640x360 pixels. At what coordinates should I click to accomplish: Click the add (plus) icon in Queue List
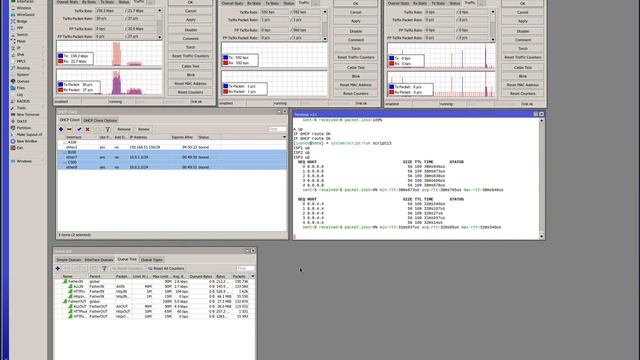click(58, 269)
